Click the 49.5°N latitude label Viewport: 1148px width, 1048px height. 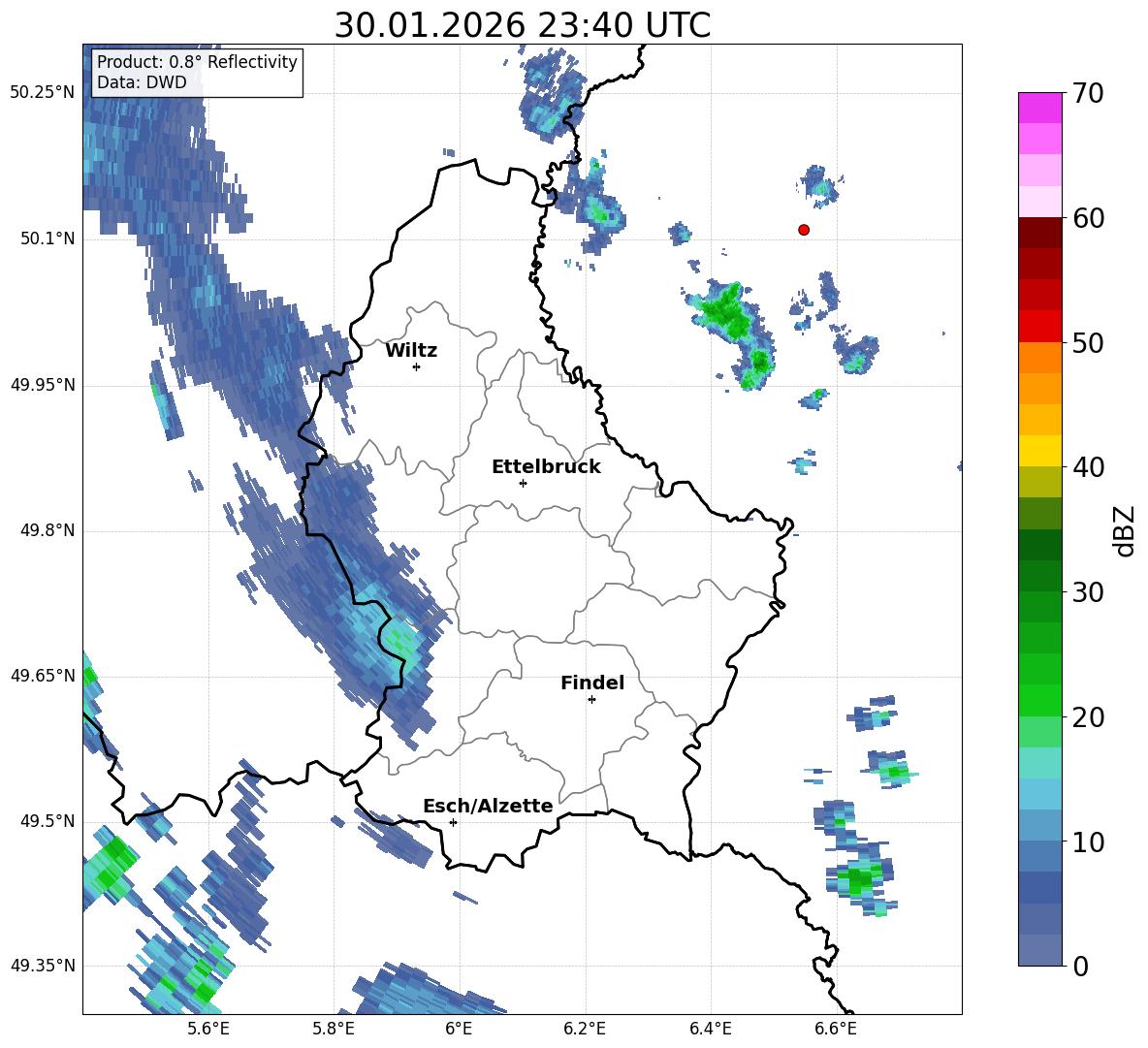pos(48,821)
